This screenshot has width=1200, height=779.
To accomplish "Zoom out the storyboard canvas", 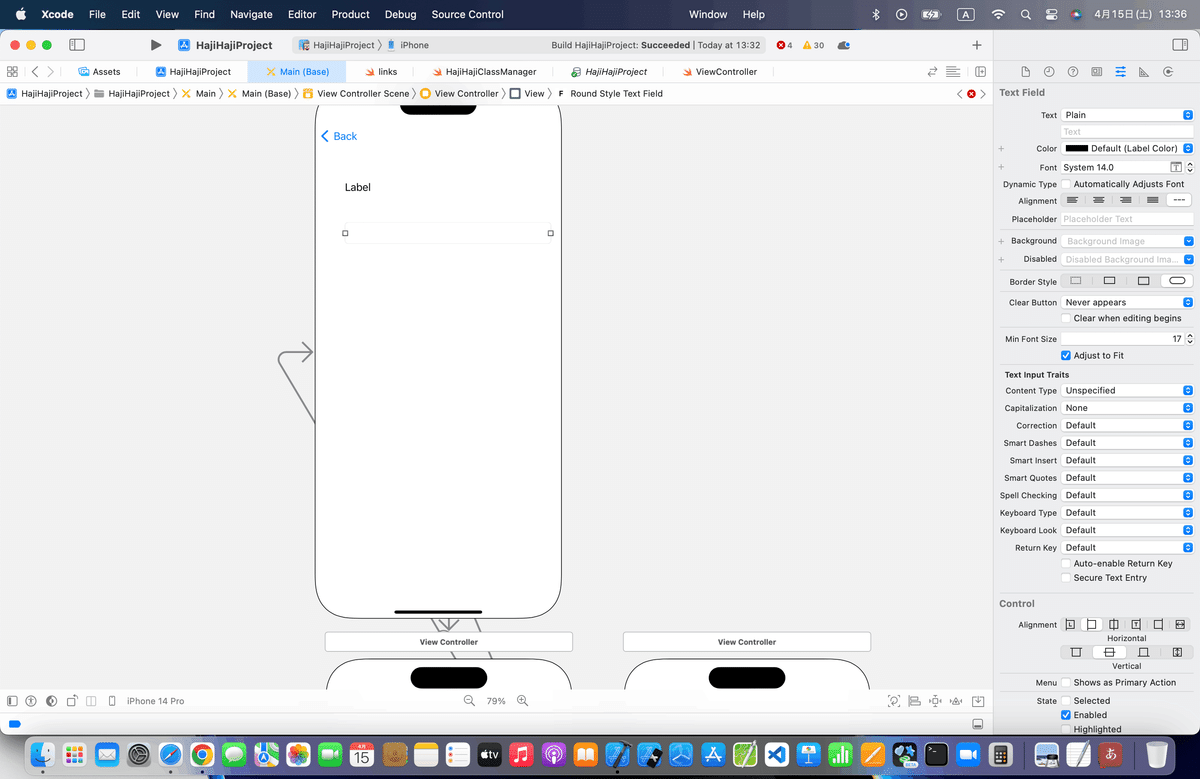I will [x=469, y=701].
